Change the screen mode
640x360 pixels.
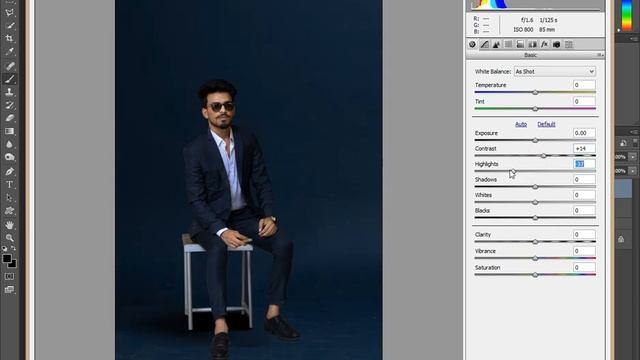[x=9, y=289]
